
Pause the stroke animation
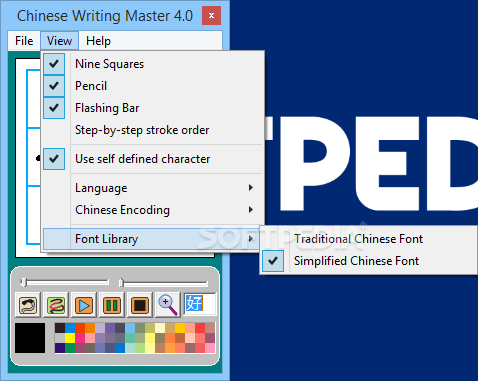112,305
